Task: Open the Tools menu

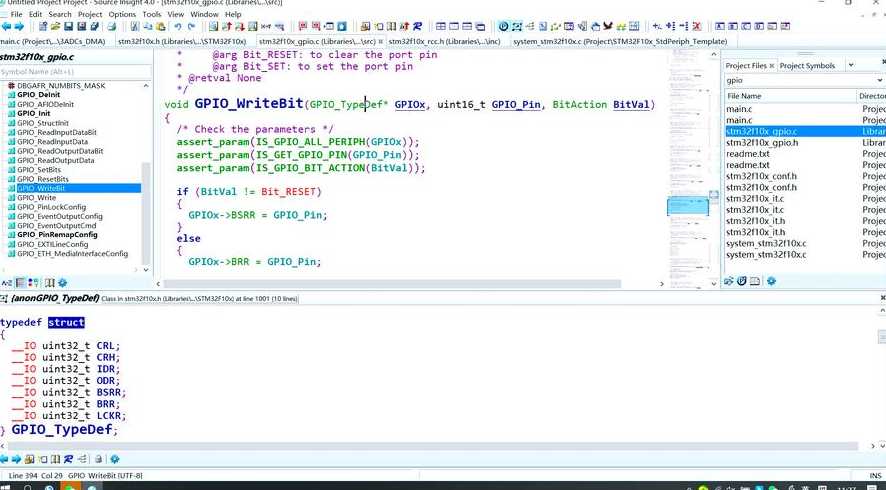Action: click(151, 14)
